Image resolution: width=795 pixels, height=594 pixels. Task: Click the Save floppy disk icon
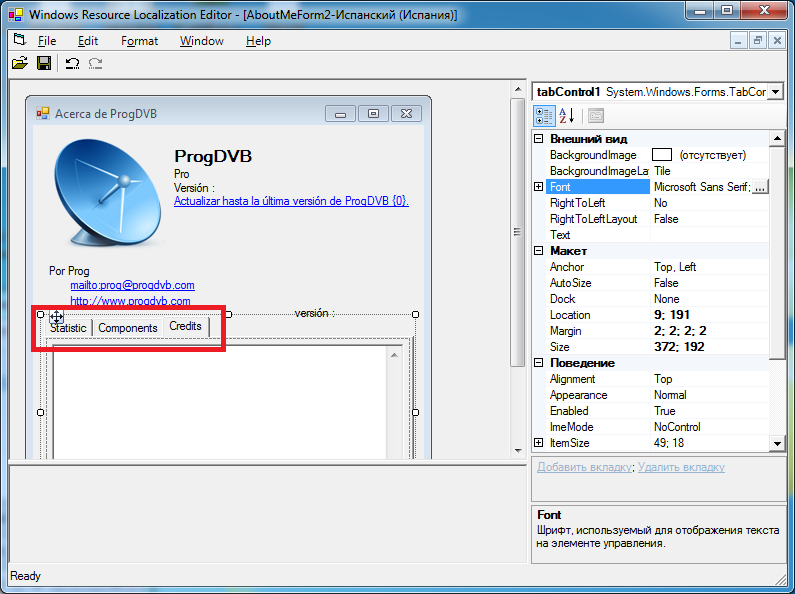44,63
